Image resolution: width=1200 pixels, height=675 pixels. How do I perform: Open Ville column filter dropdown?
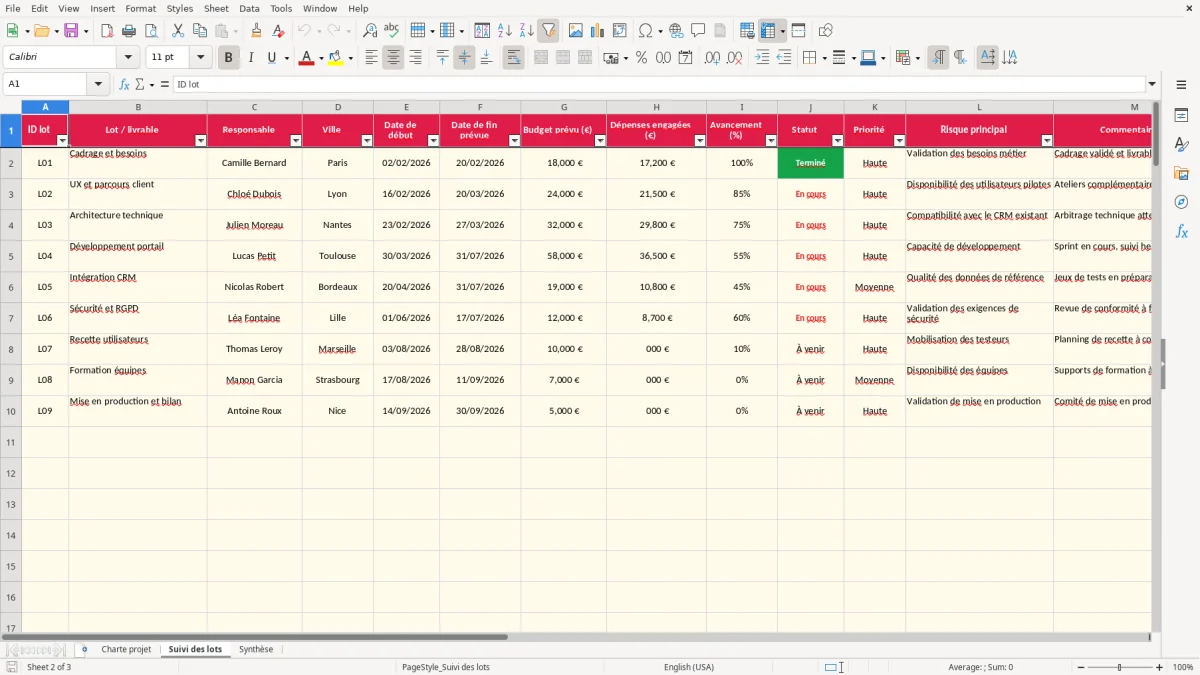pyautogui.click(x=366, y=141)
